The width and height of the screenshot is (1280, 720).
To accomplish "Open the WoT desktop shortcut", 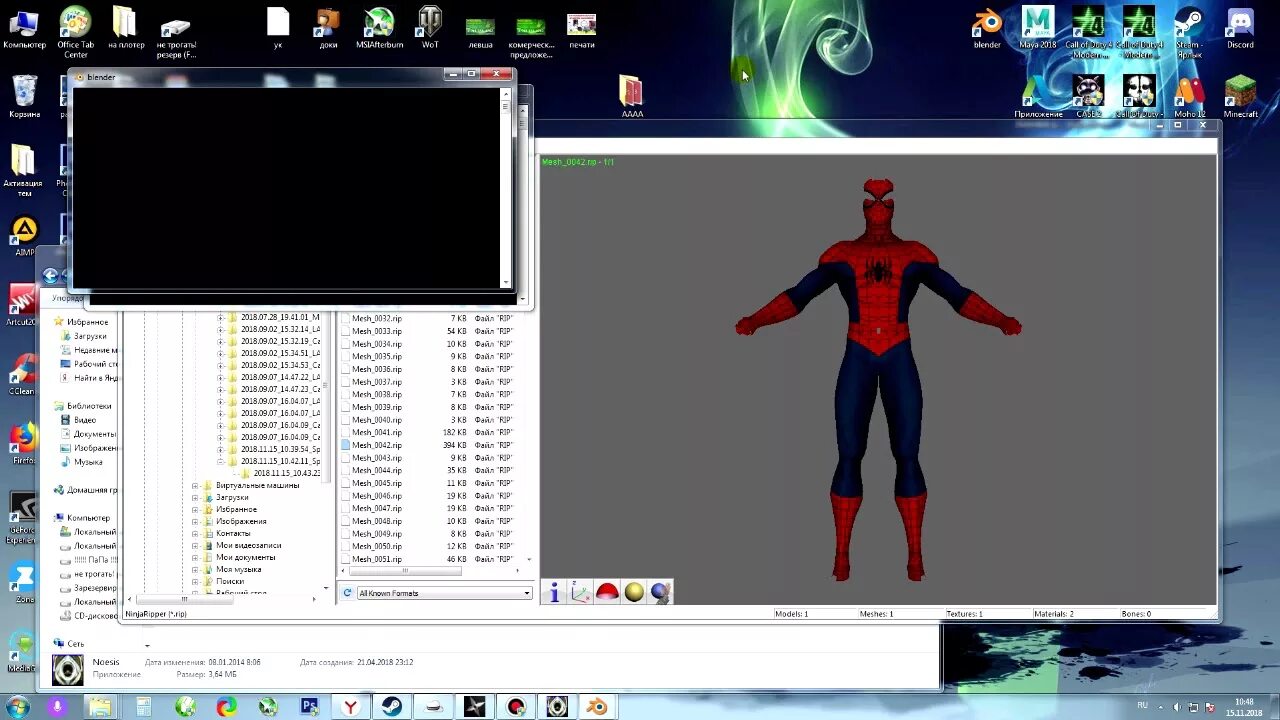I will click(430, 28).
